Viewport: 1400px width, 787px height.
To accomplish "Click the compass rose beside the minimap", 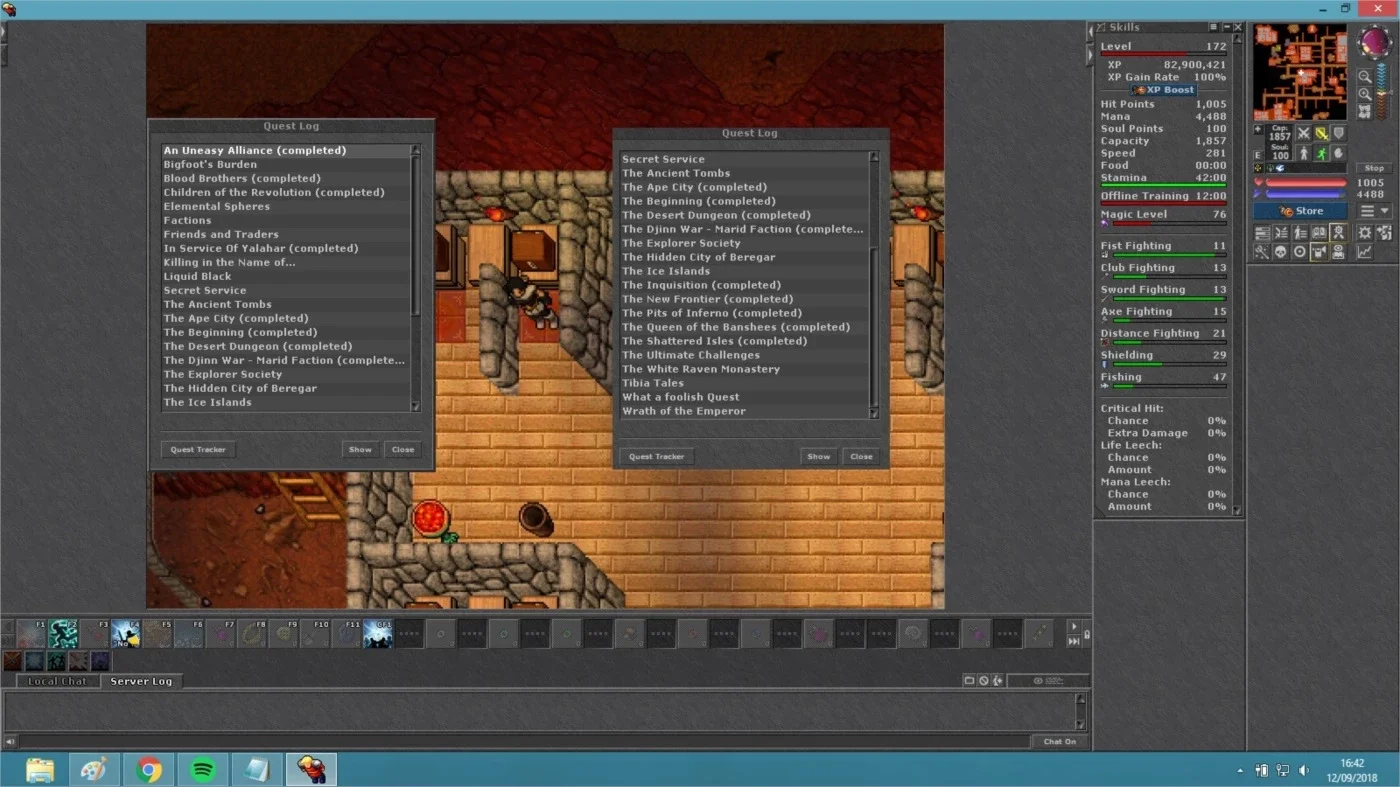I will pyautogui.click(x=1375, y=43).
